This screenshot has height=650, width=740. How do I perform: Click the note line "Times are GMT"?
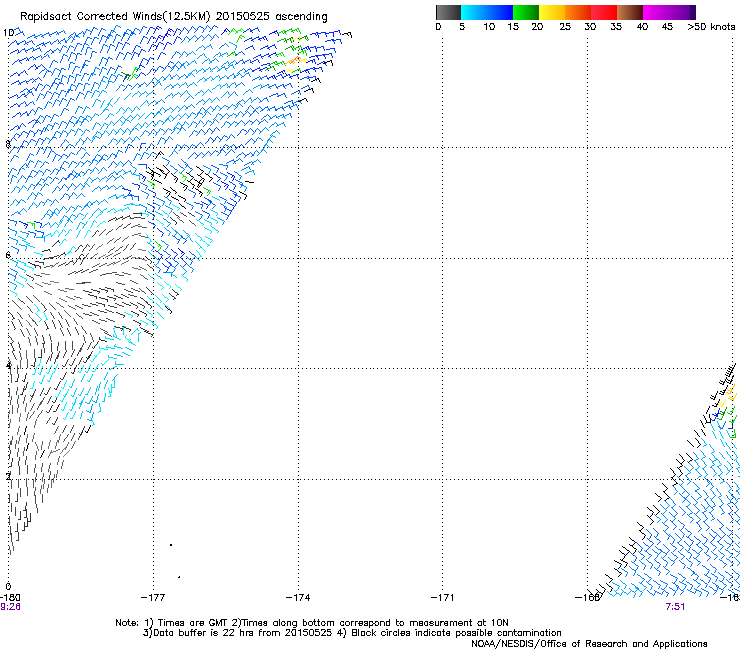click(193, 623)
